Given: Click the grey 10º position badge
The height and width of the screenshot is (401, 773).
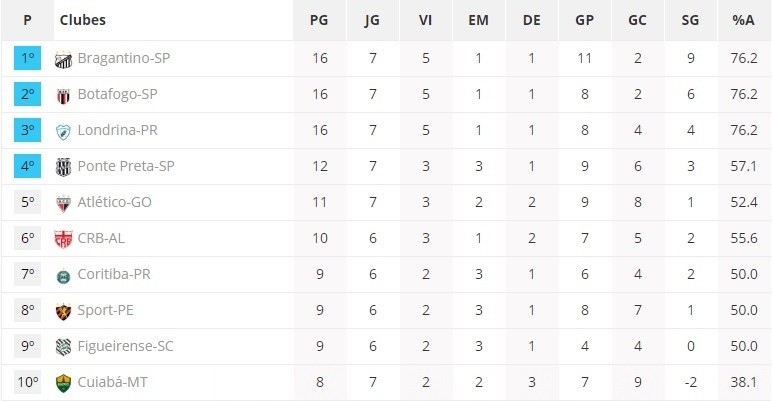Looking at the screenshot, I should point(28,382).
